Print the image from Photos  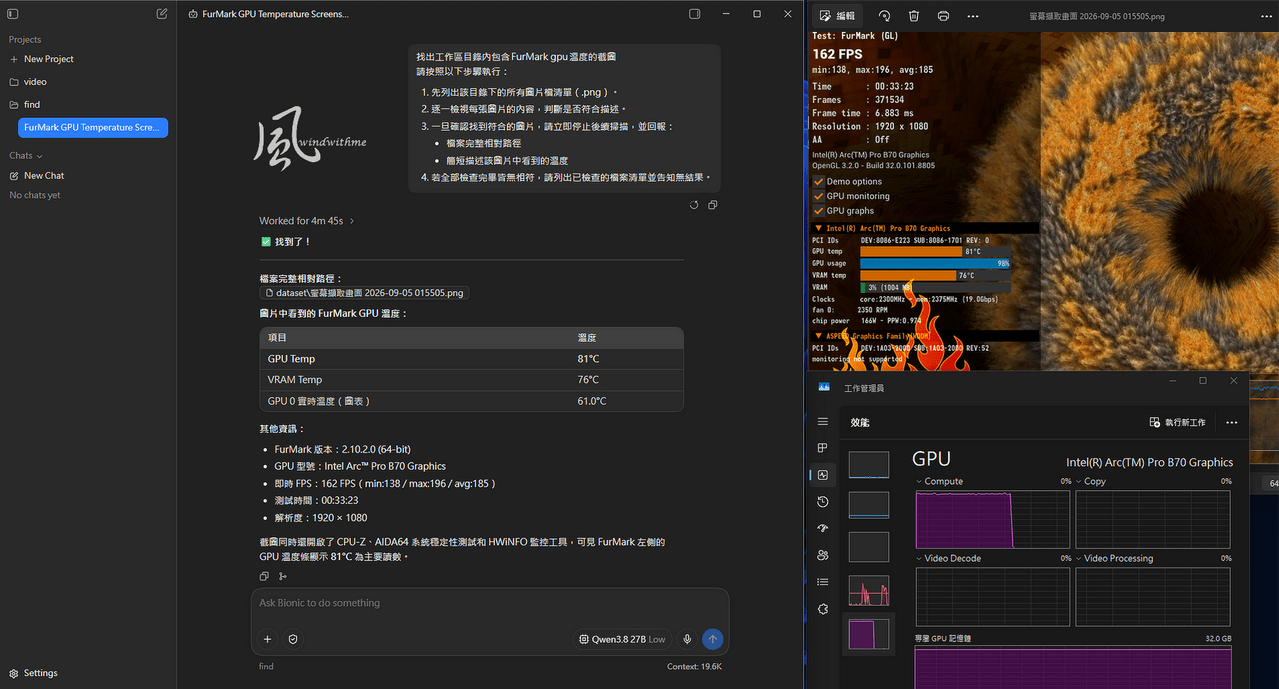pyautogui.click(x=943, y=16)
